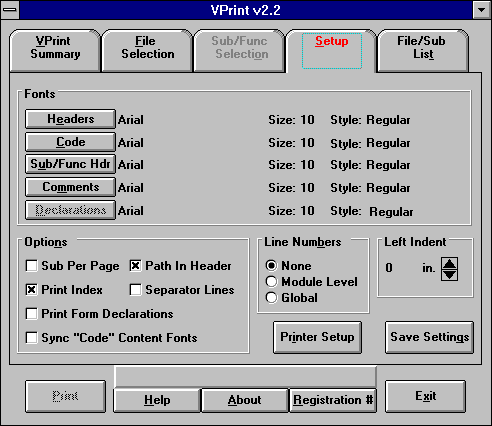
Task: Switch to the VPrint Summary tab
Action: pos(55,50)
